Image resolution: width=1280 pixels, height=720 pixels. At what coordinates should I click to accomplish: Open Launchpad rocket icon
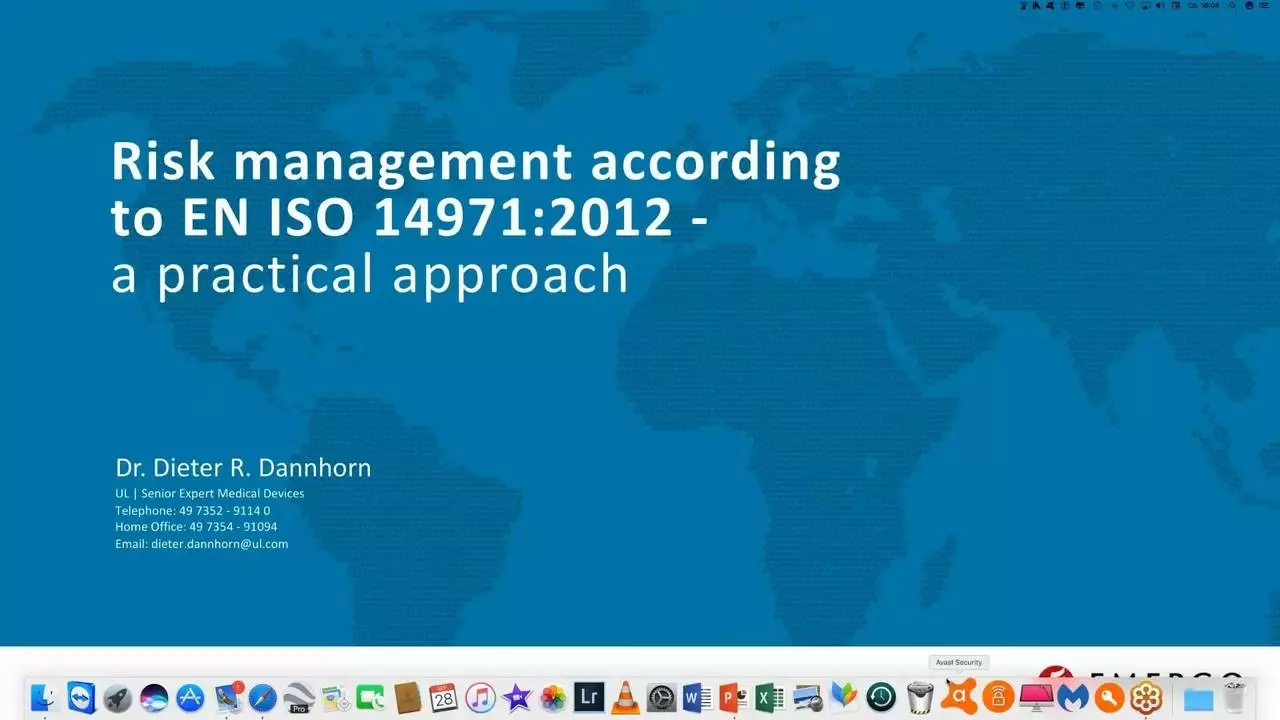tap(118, 697)
